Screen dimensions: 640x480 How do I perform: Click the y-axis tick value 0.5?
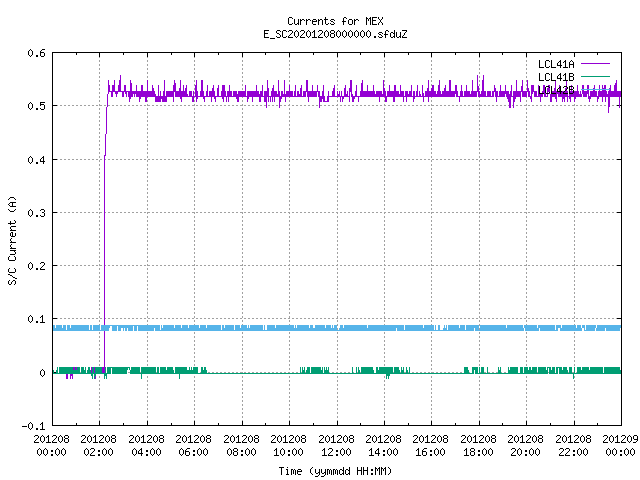click(x=37, y=106)
